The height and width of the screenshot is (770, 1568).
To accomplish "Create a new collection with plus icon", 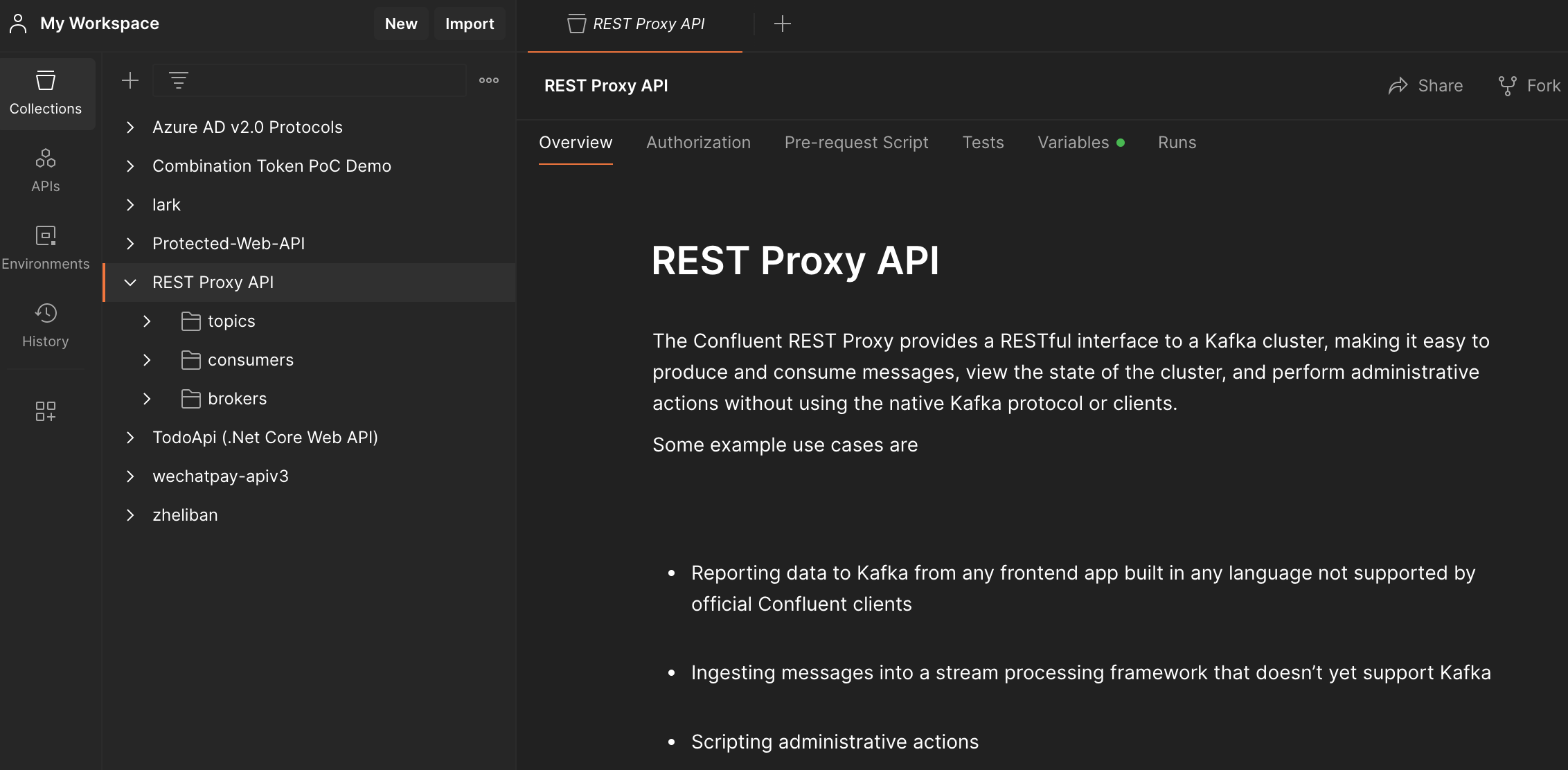I will point(130,80).
